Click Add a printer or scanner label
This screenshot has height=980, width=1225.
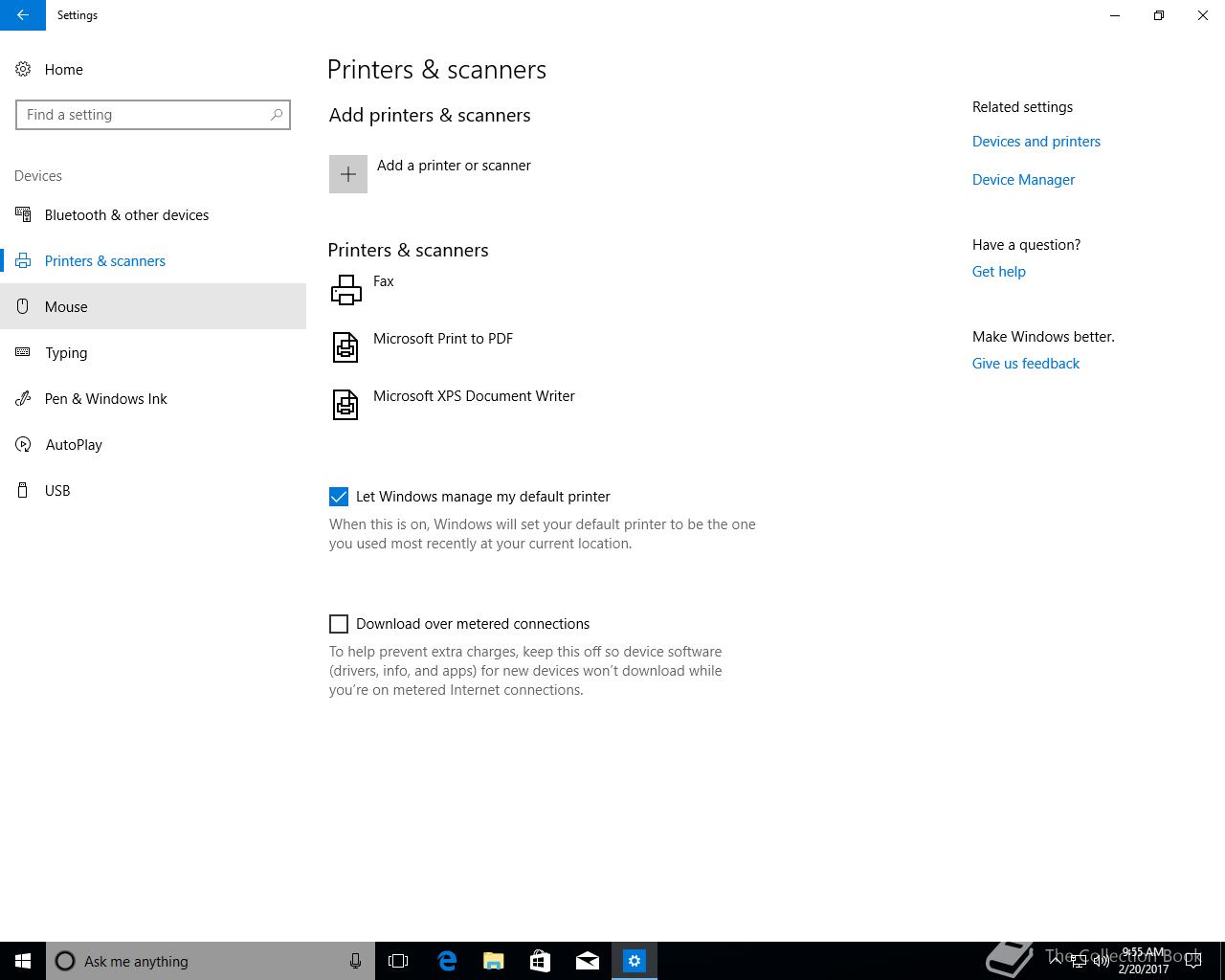454,166
